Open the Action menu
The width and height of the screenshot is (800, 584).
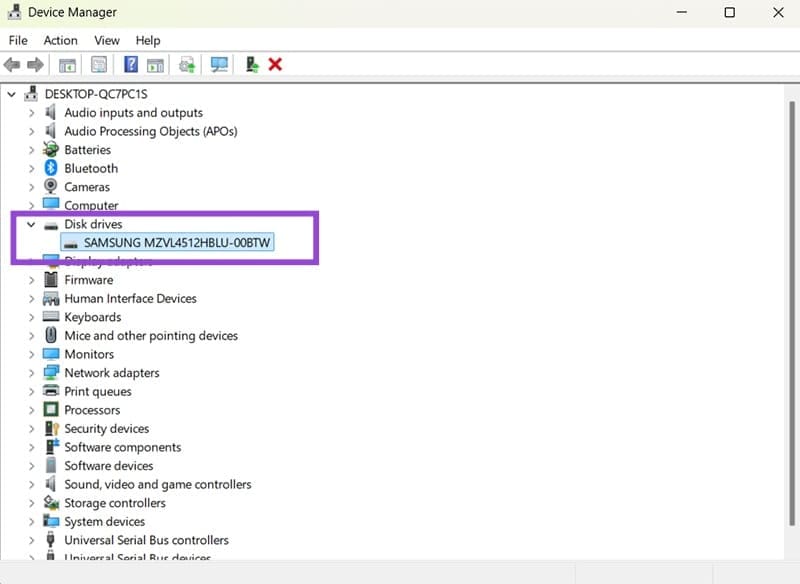coord(60,40)
